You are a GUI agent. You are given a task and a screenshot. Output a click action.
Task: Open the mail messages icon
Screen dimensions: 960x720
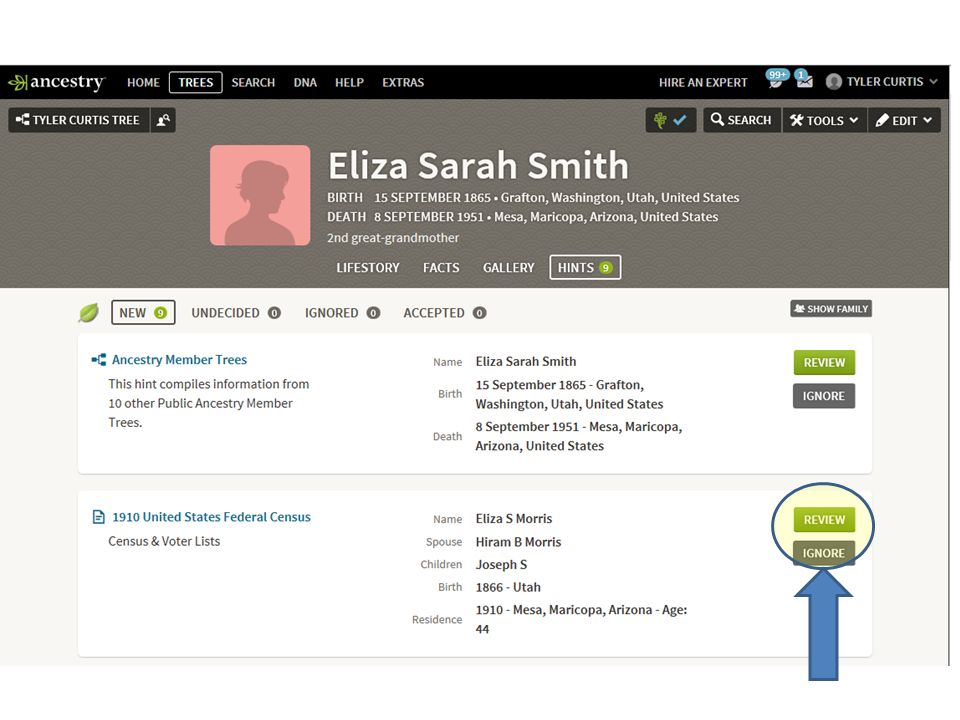(804, 79)
